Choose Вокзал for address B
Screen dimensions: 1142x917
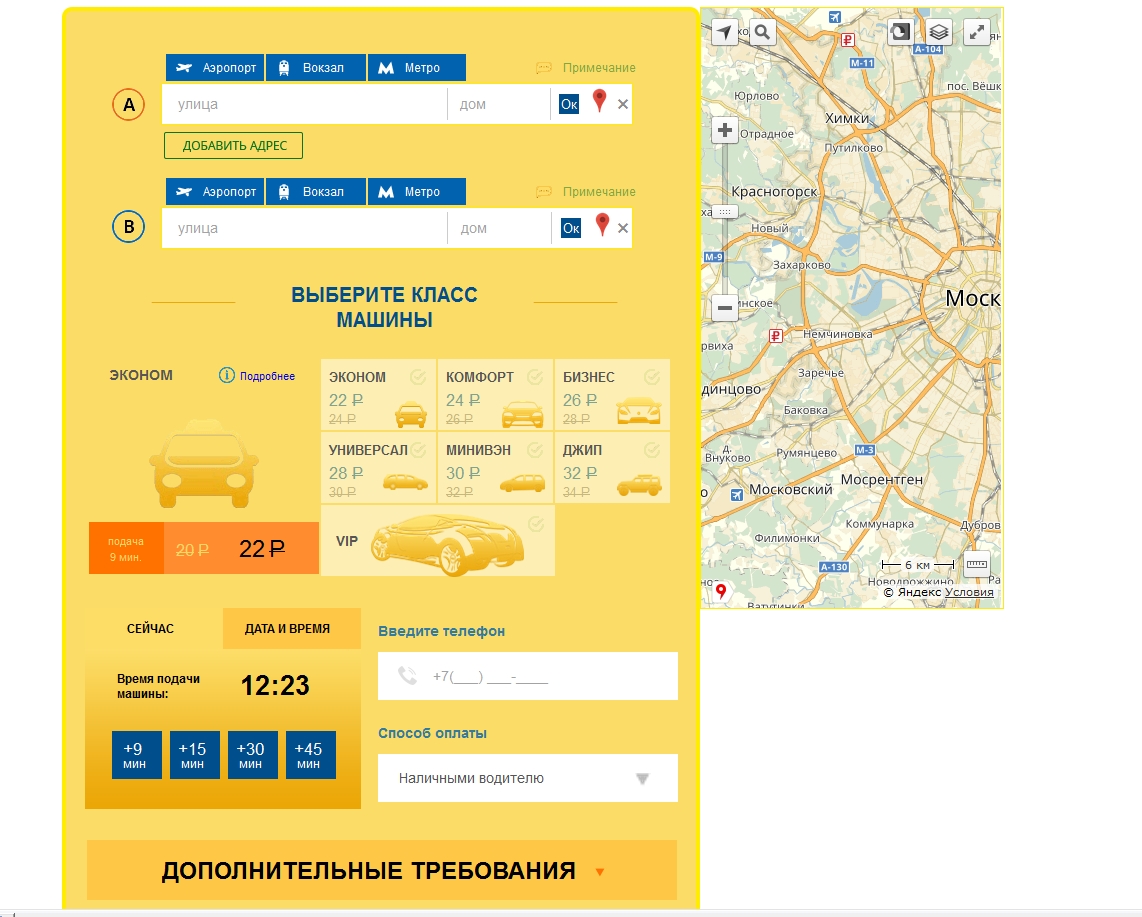pyautogui.click(x=315, y=192)
